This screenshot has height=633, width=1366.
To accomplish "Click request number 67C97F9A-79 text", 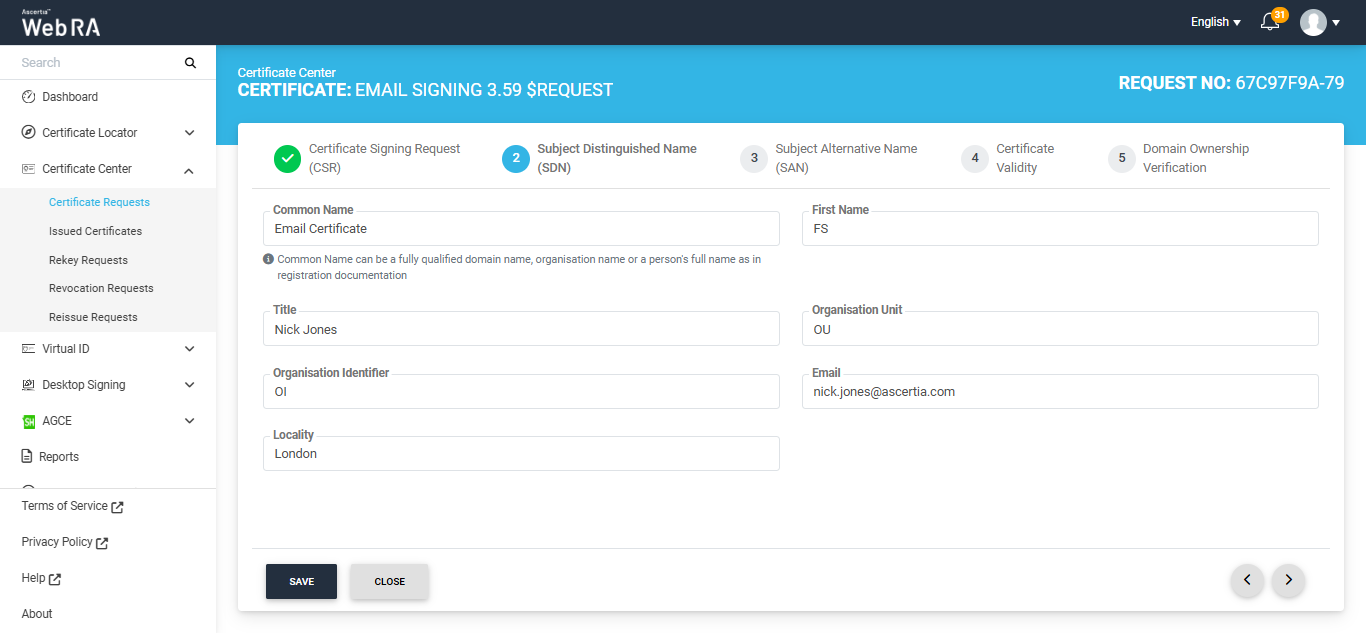I will 1290,83.
